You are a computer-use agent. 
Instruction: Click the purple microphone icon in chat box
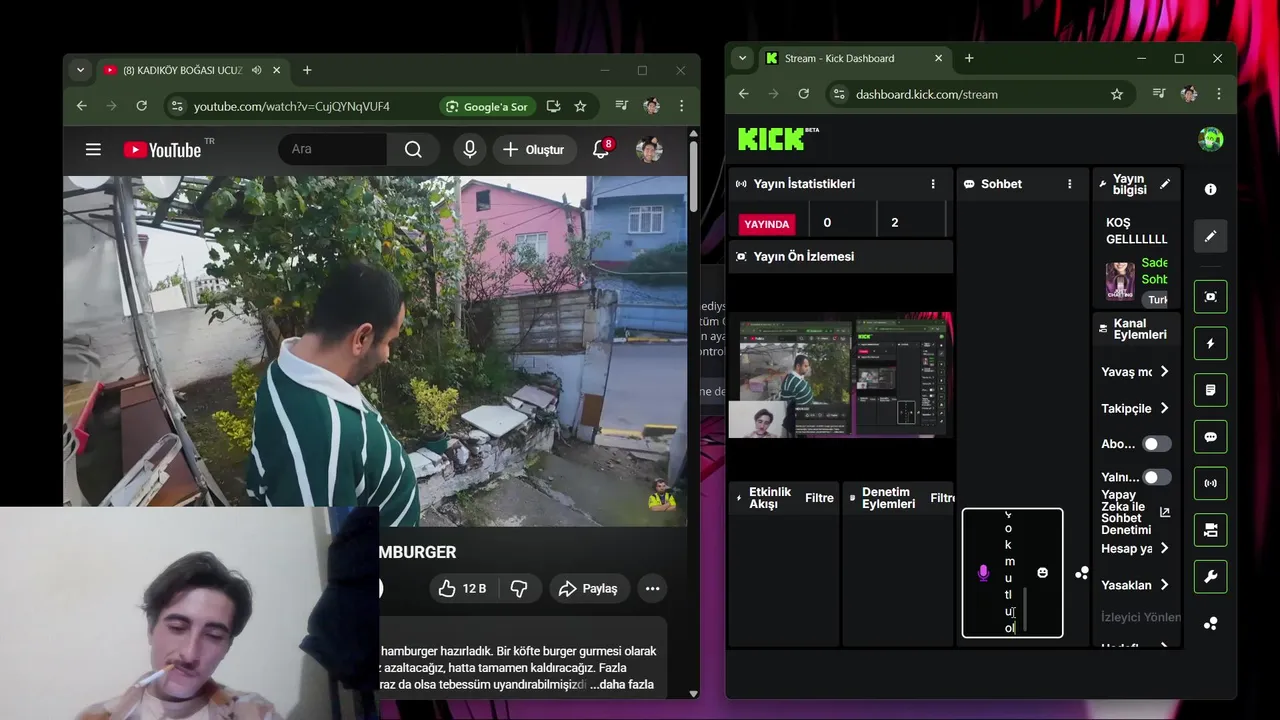(983, 573)
